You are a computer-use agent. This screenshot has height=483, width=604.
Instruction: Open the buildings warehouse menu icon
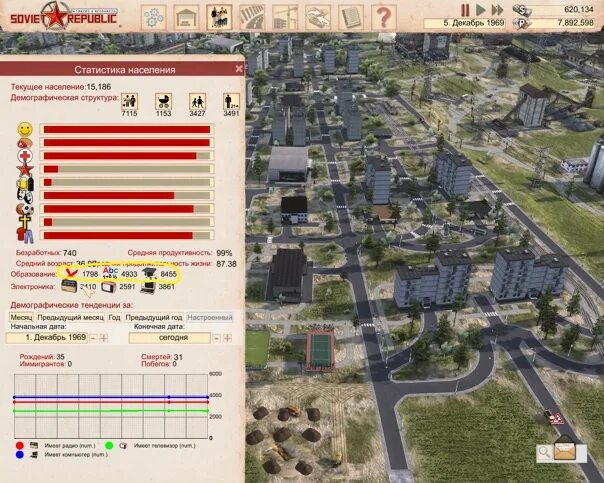187,17
